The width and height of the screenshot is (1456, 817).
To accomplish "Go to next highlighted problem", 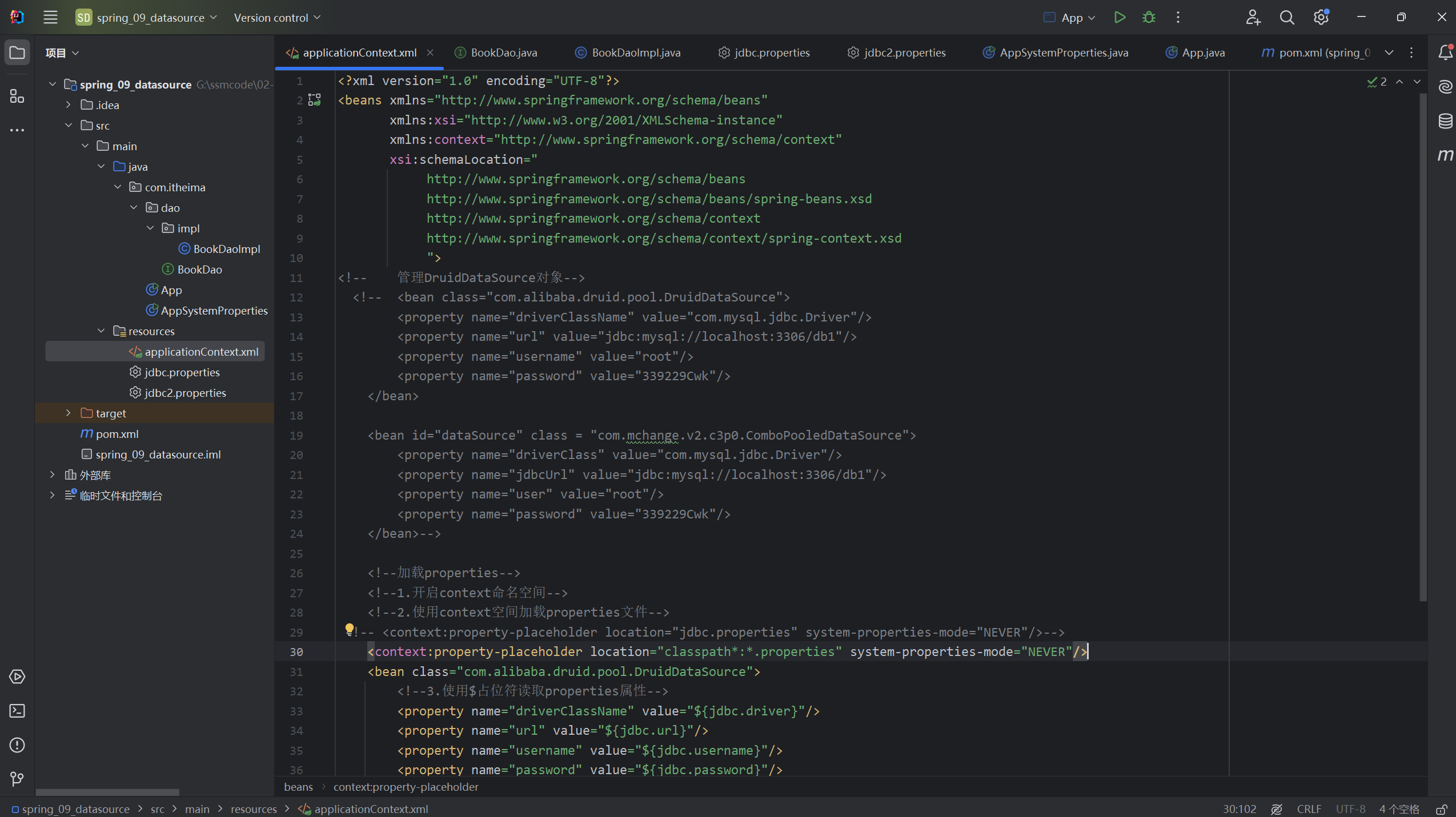I will coord(1417,82).
